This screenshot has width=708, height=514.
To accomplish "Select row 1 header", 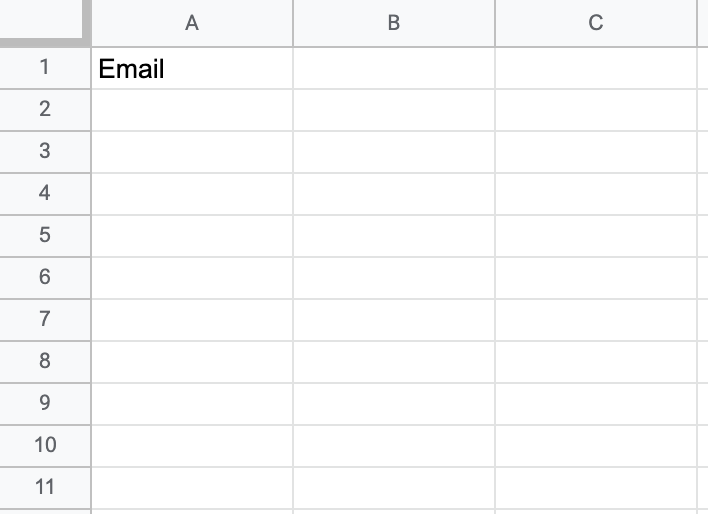I will pos(45,68).
